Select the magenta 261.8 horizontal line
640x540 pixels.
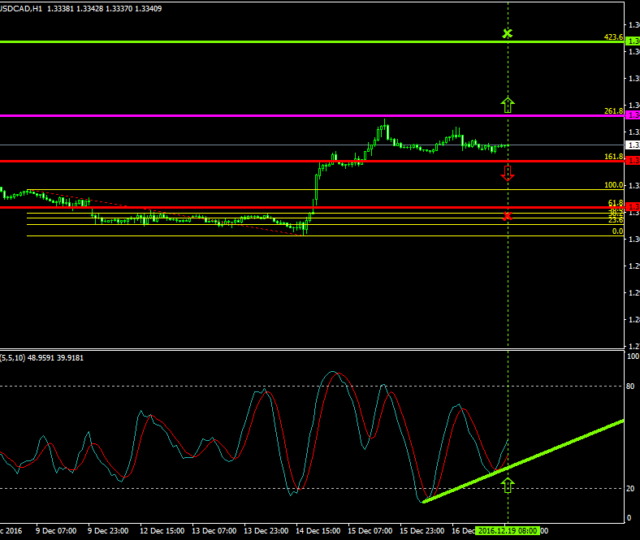(x=300, y=116)
